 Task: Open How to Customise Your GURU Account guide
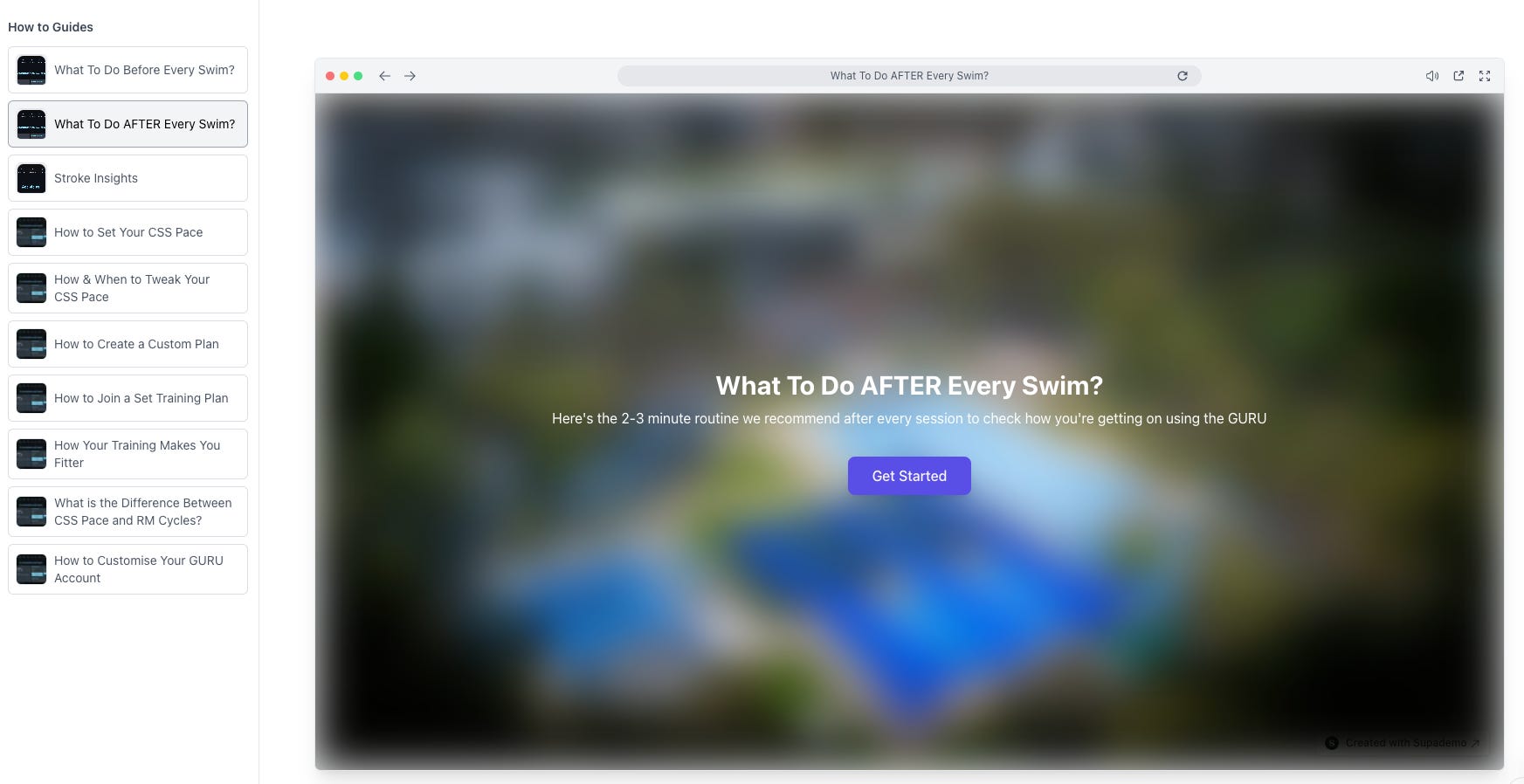(128, 569)
